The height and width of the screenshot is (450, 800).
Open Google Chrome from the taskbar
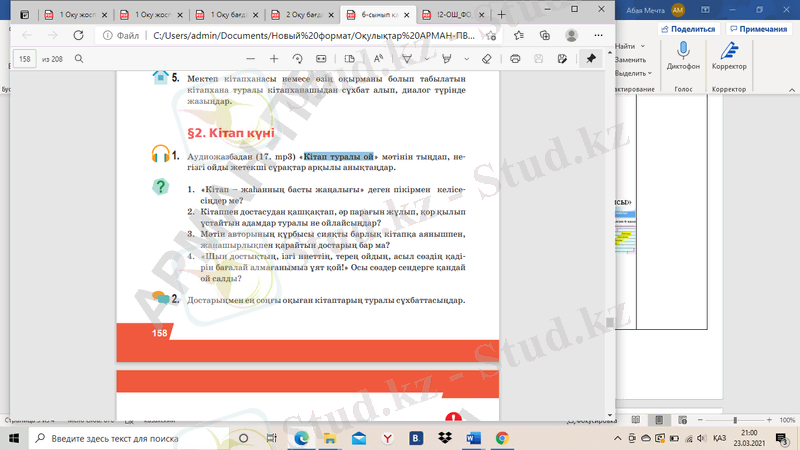(502, 438)
